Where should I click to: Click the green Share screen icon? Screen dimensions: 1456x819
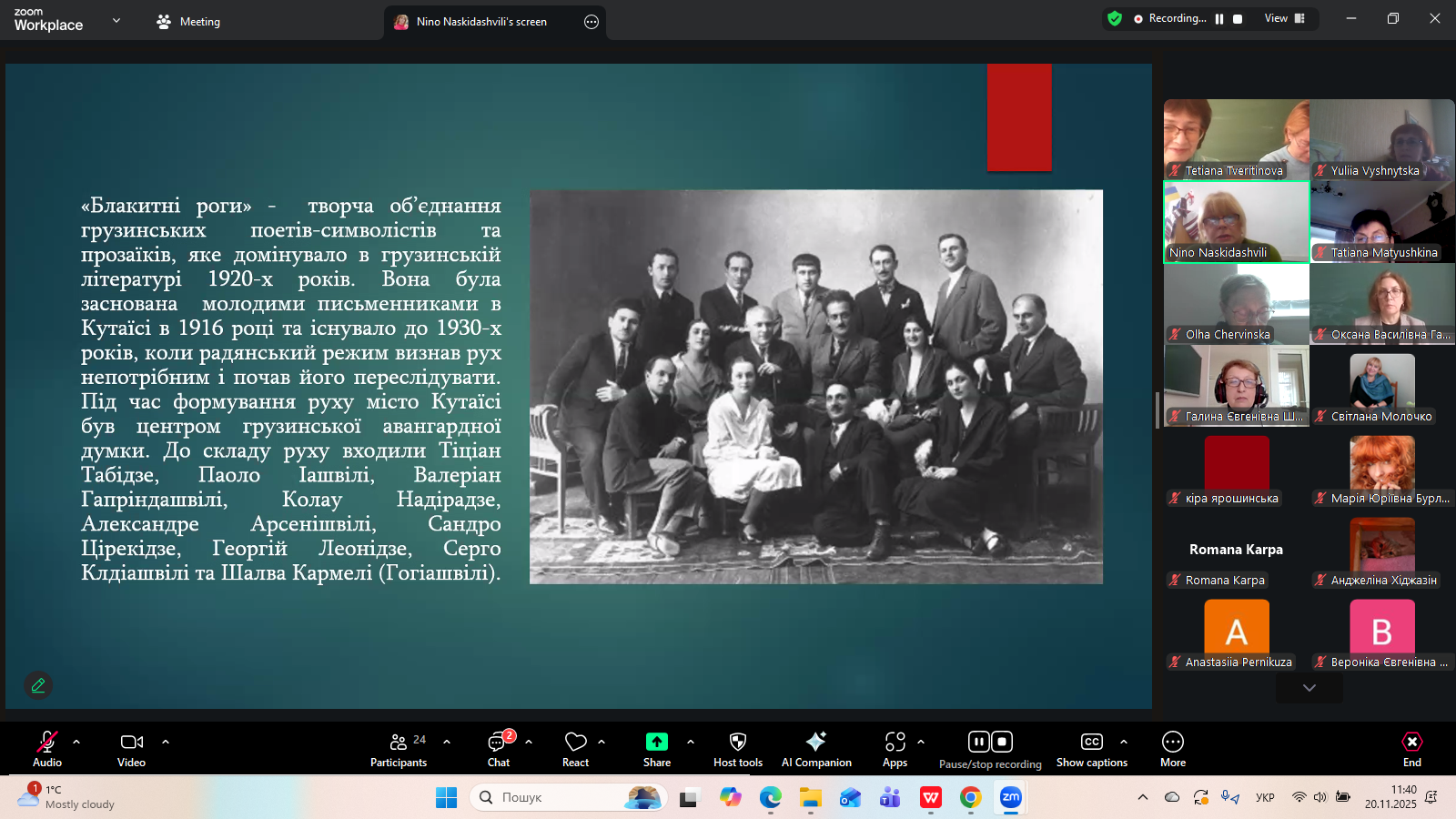point(656,742)
